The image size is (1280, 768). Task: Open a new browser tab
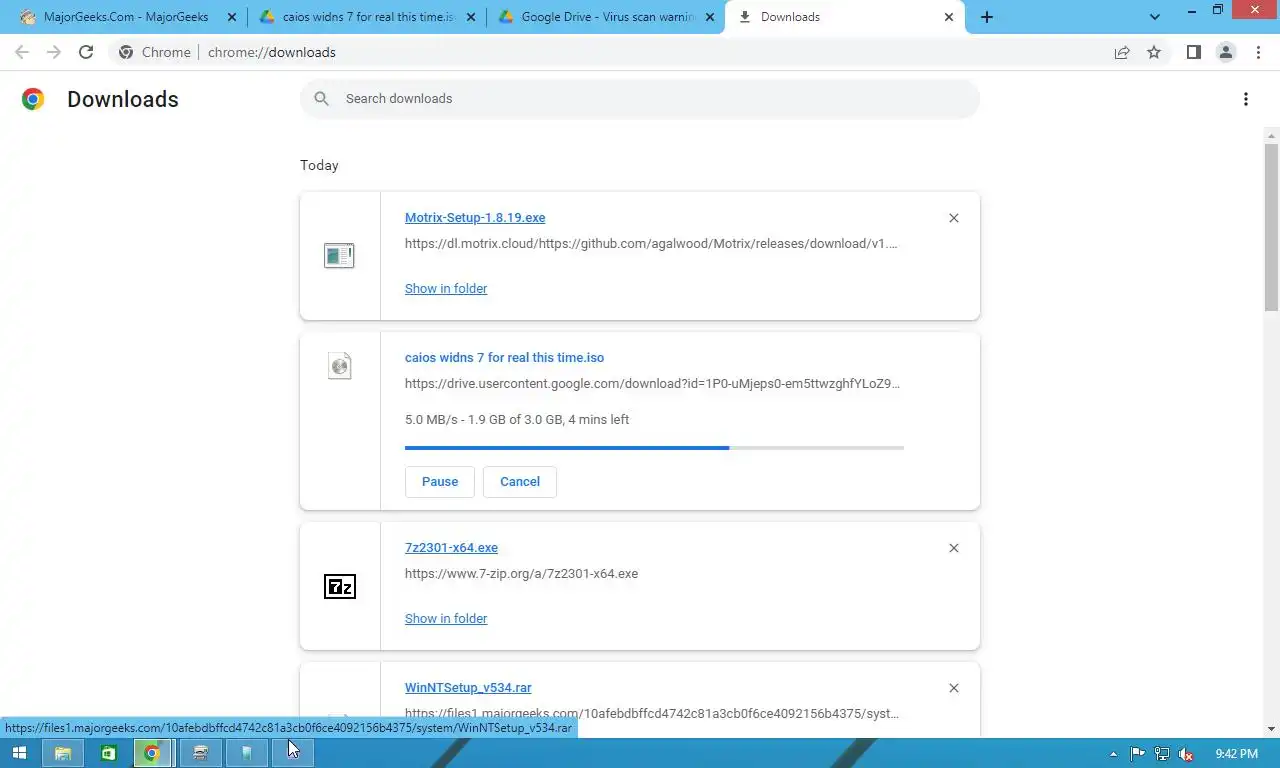(987, 17)
